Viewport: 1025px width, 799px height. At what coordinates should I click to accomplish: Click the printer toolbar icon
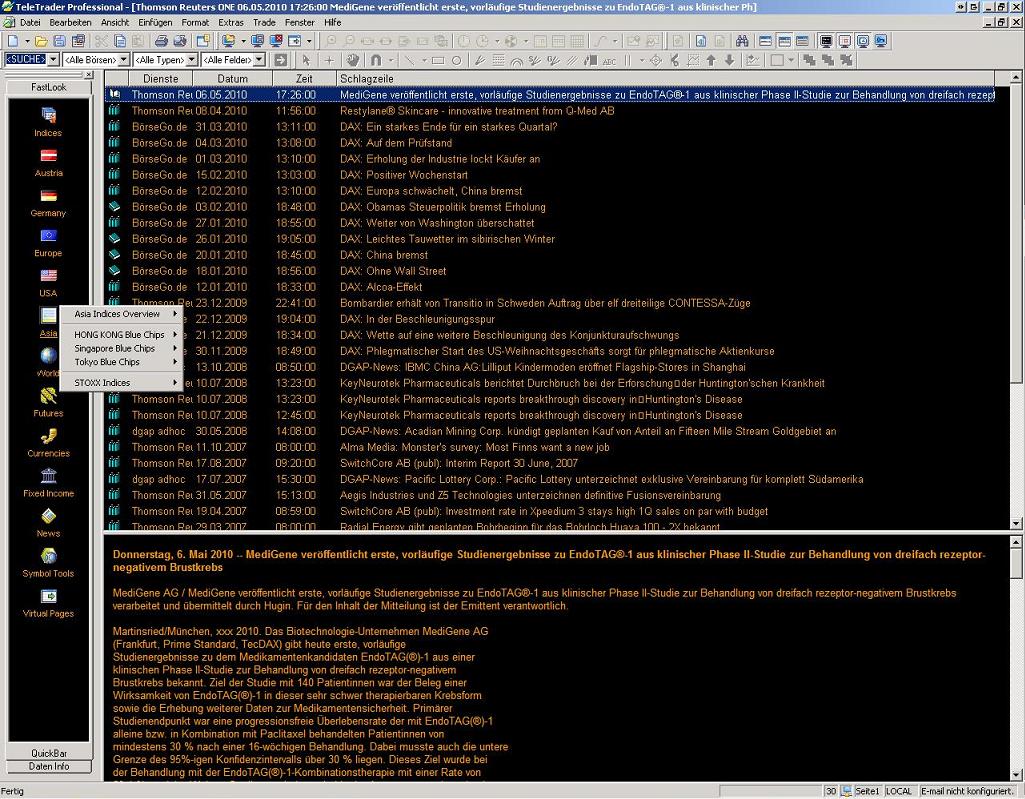click(x=161, y=41)
